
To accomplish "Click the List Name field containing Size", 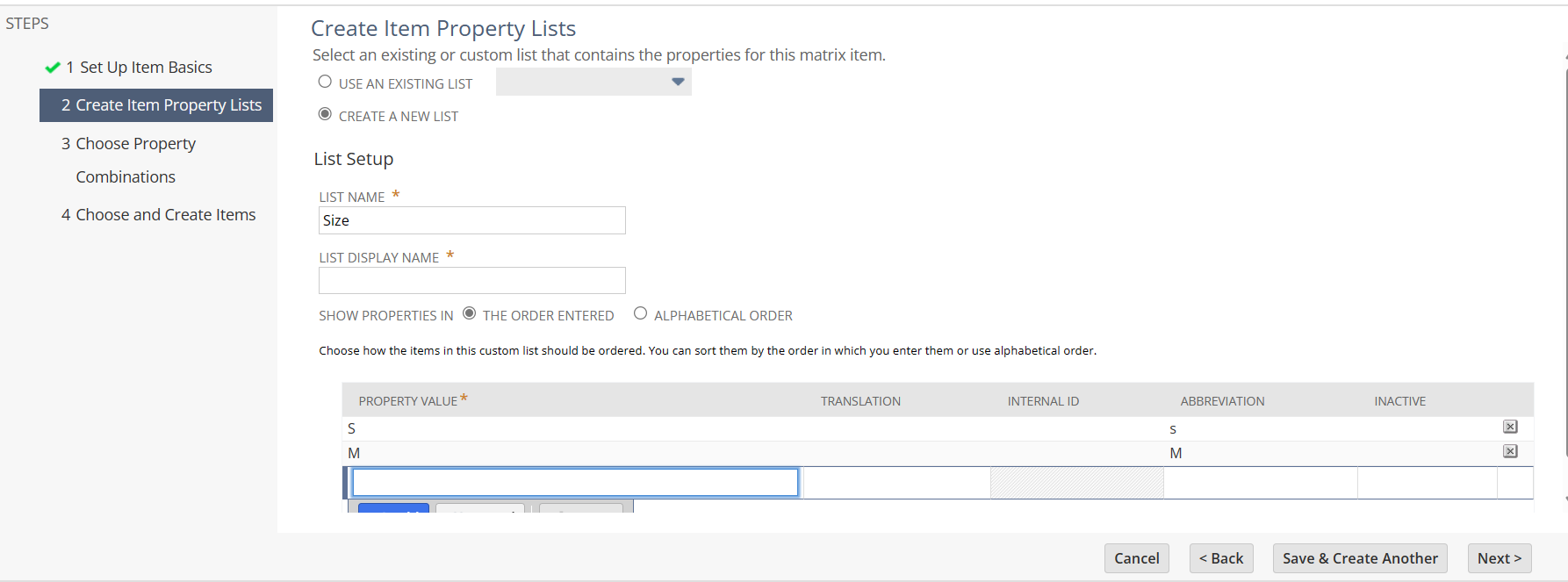I will [471, 220].
